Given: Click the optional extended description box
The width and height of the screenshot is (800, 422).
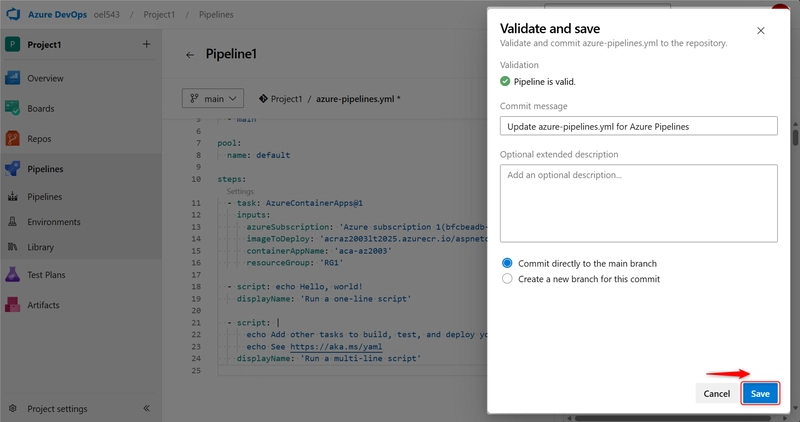Looking at the screenshot, I should point(638,203).
